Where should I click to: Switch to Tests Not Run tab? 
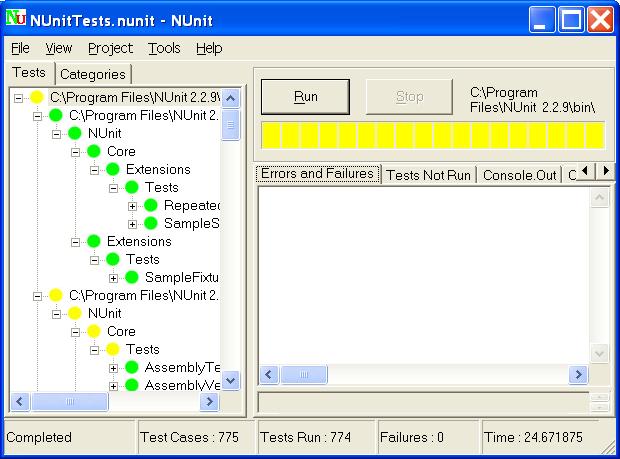tap(428, 175)
